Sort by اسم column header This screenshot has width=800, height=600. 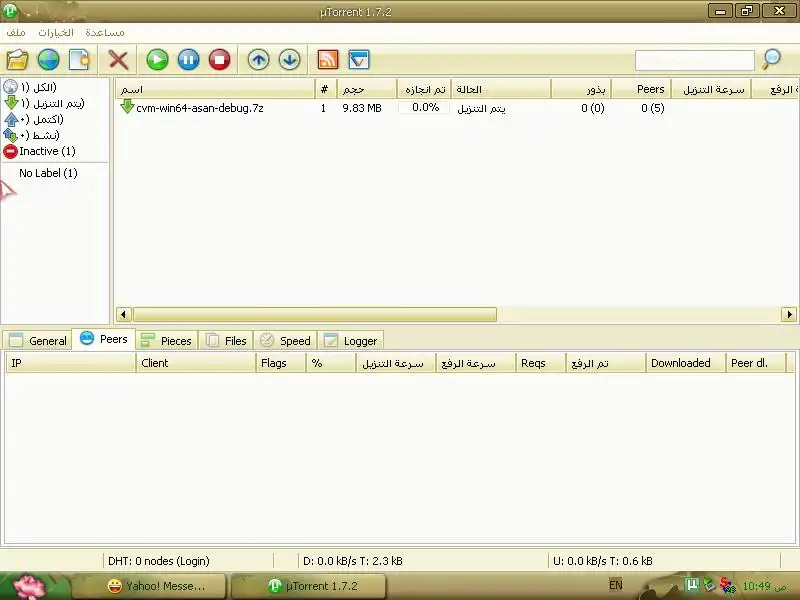(215, 89)
